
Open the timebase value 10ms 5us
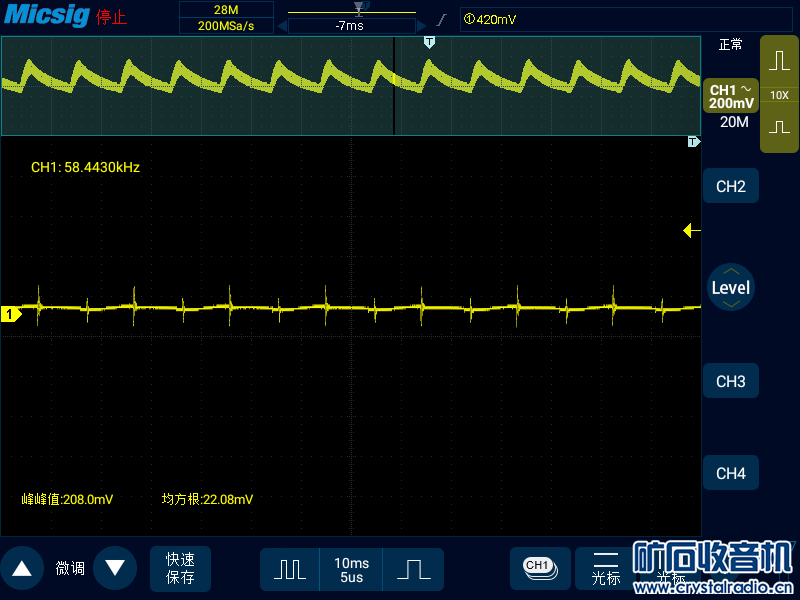click(x=351, y=569)
